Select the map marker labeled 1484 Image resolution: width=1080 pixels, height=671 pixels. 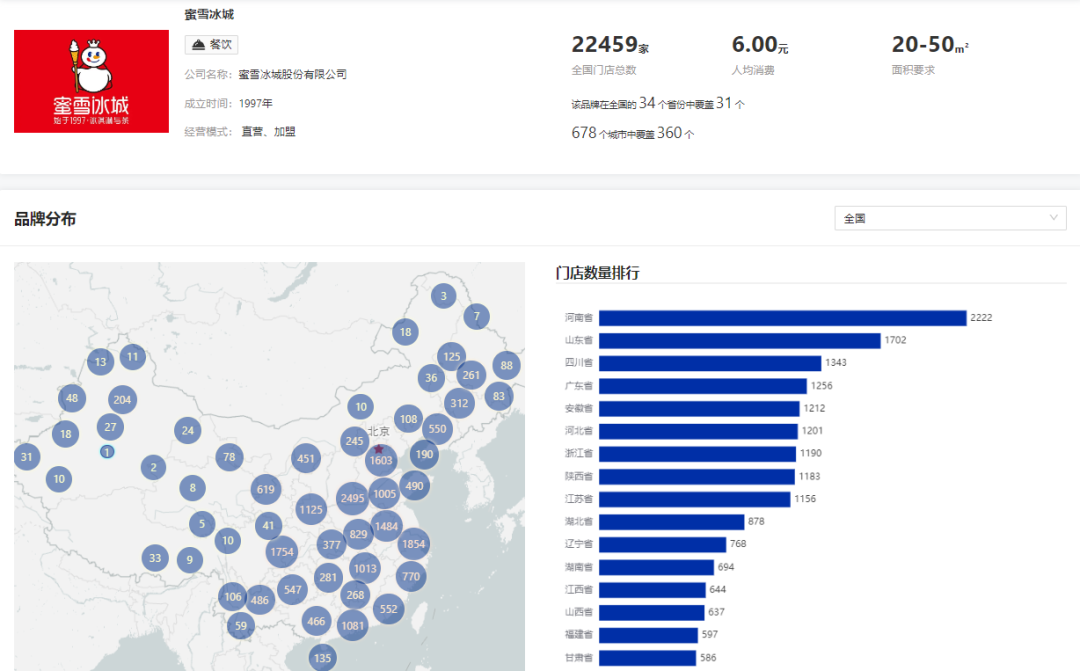coord(386,526)
